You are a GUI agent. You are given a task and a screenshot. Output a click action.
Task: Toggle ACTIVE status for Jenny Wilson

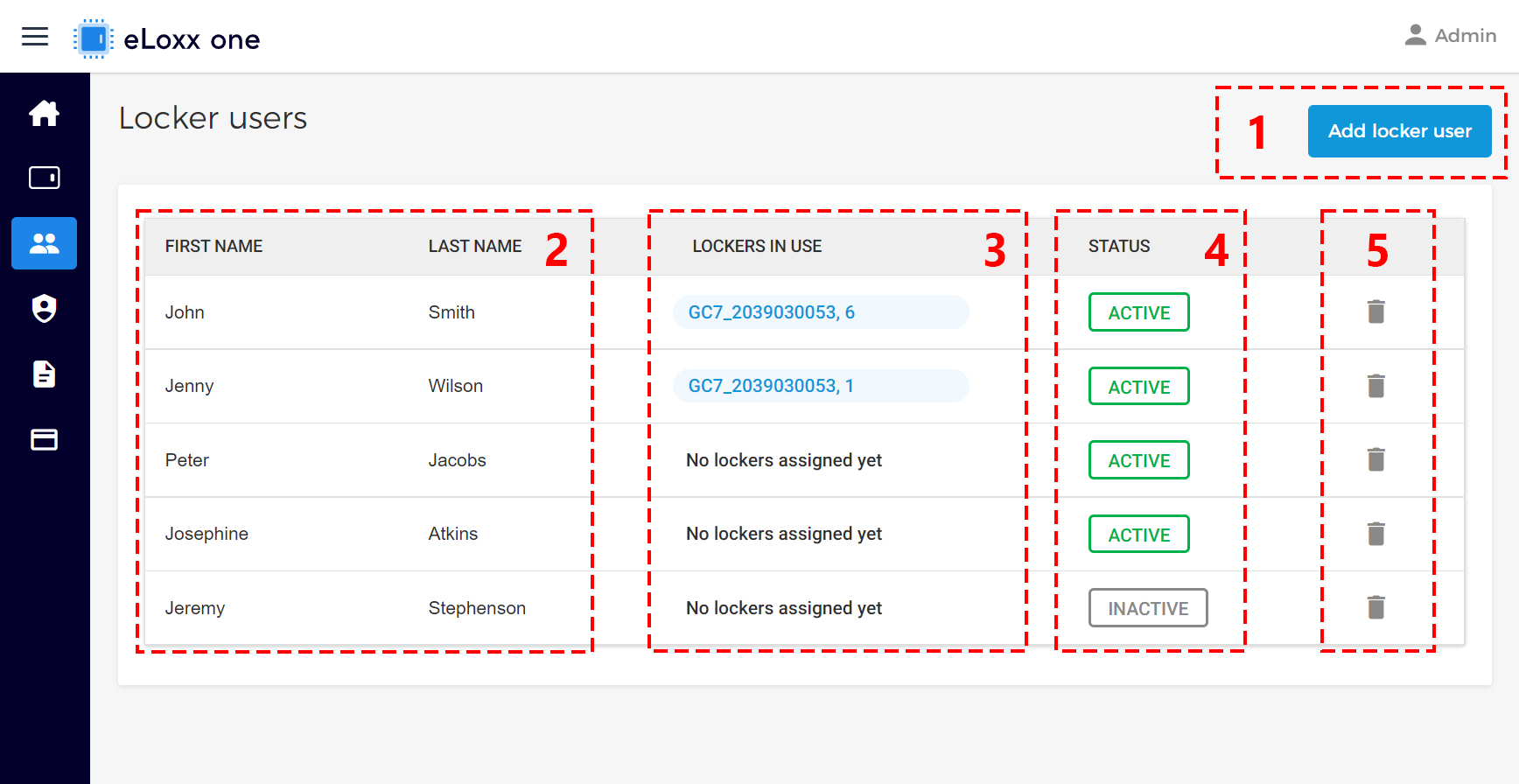(1139, 386)
